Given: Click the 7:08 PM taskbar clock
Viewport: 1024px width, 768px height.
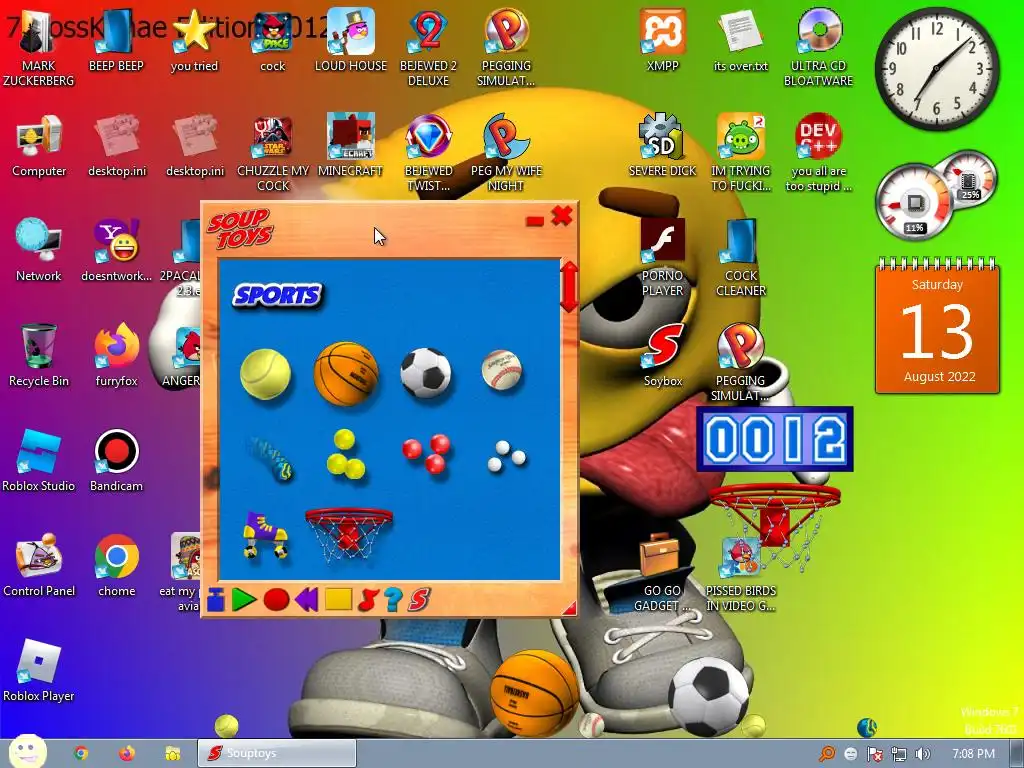Looking at the screenshot, I should (973, 754).
